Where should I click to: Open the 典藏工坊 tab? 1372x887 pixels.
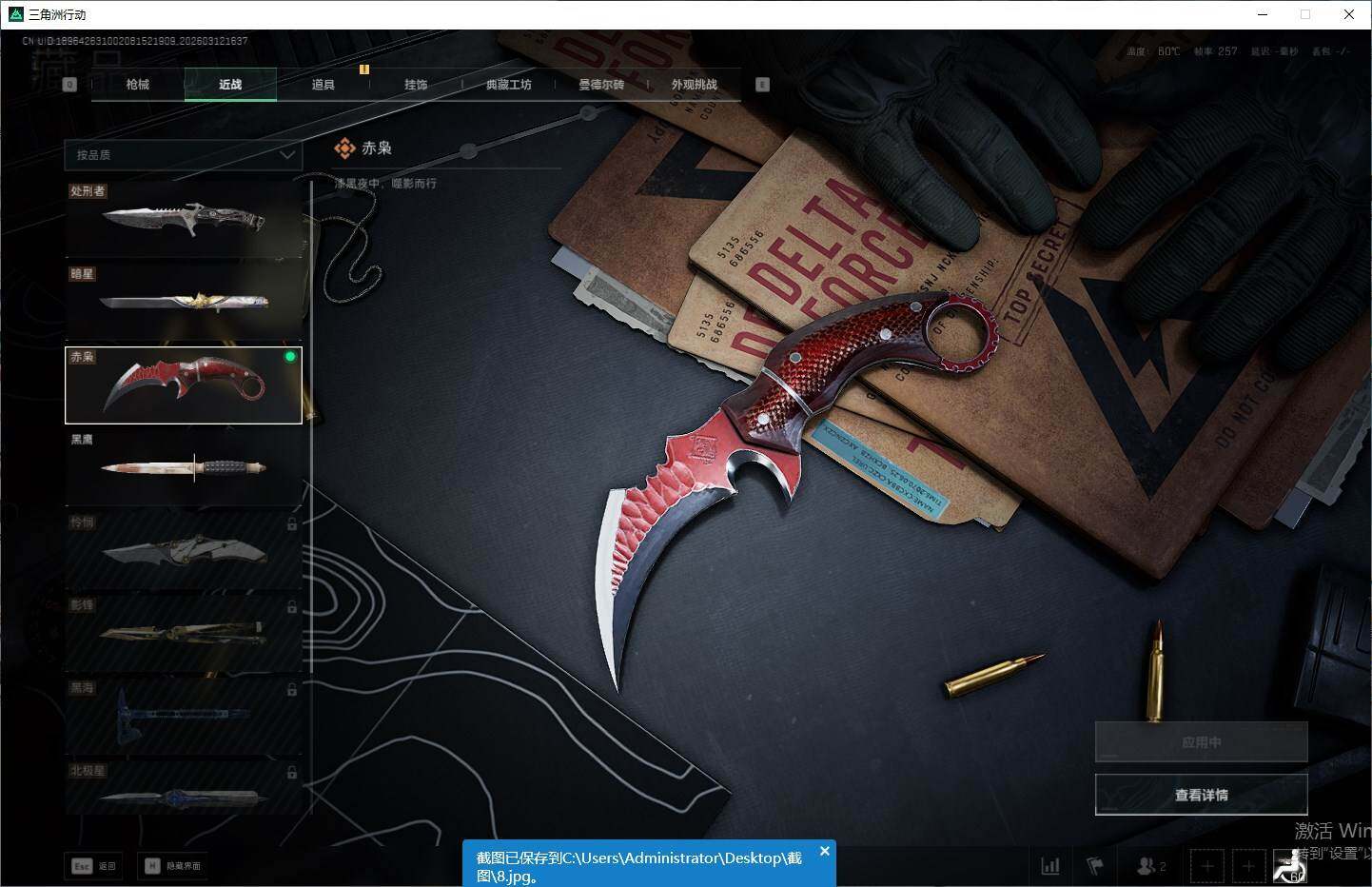tap(508, 85)
